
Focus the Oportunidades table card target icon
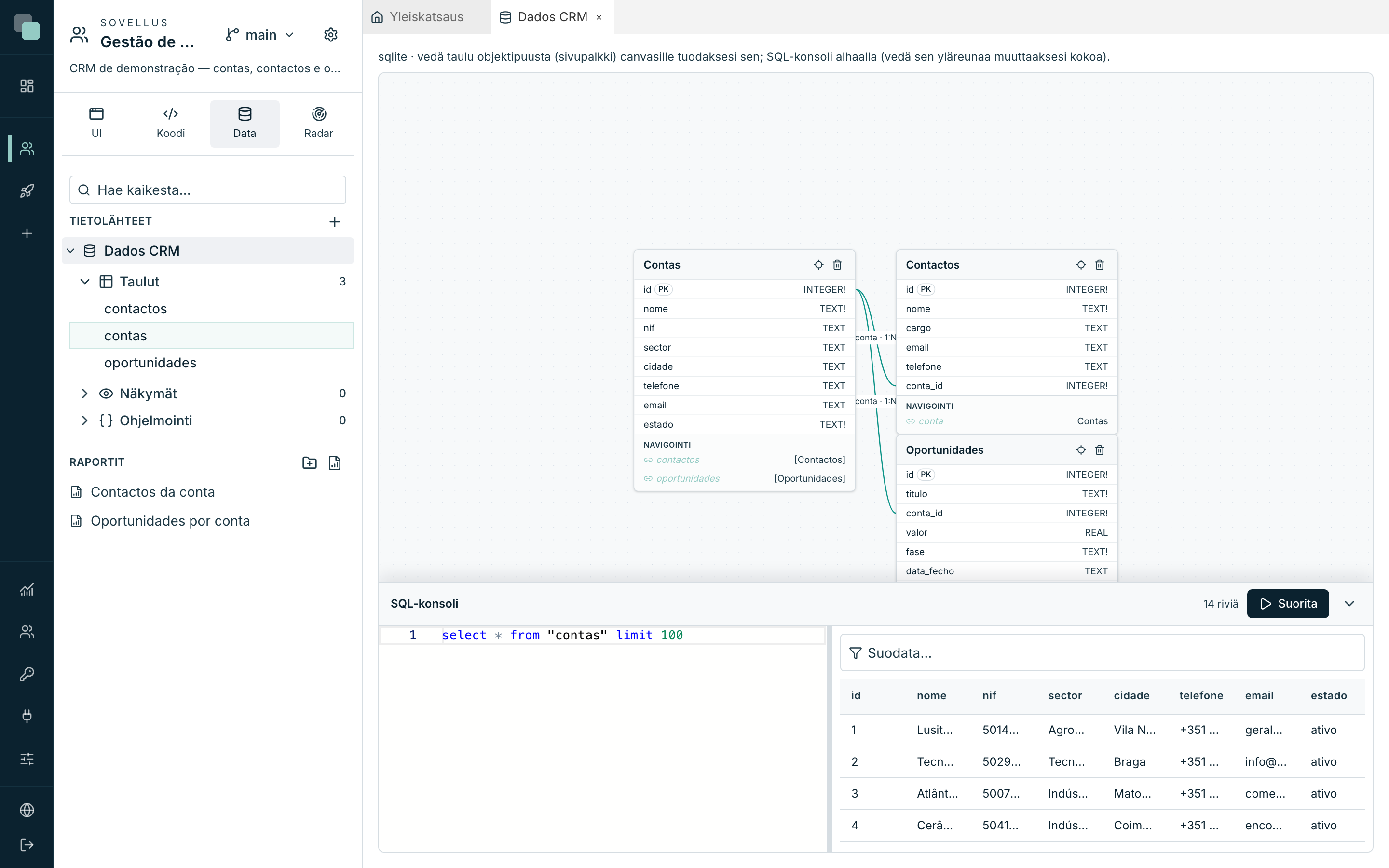point(1081,450)
